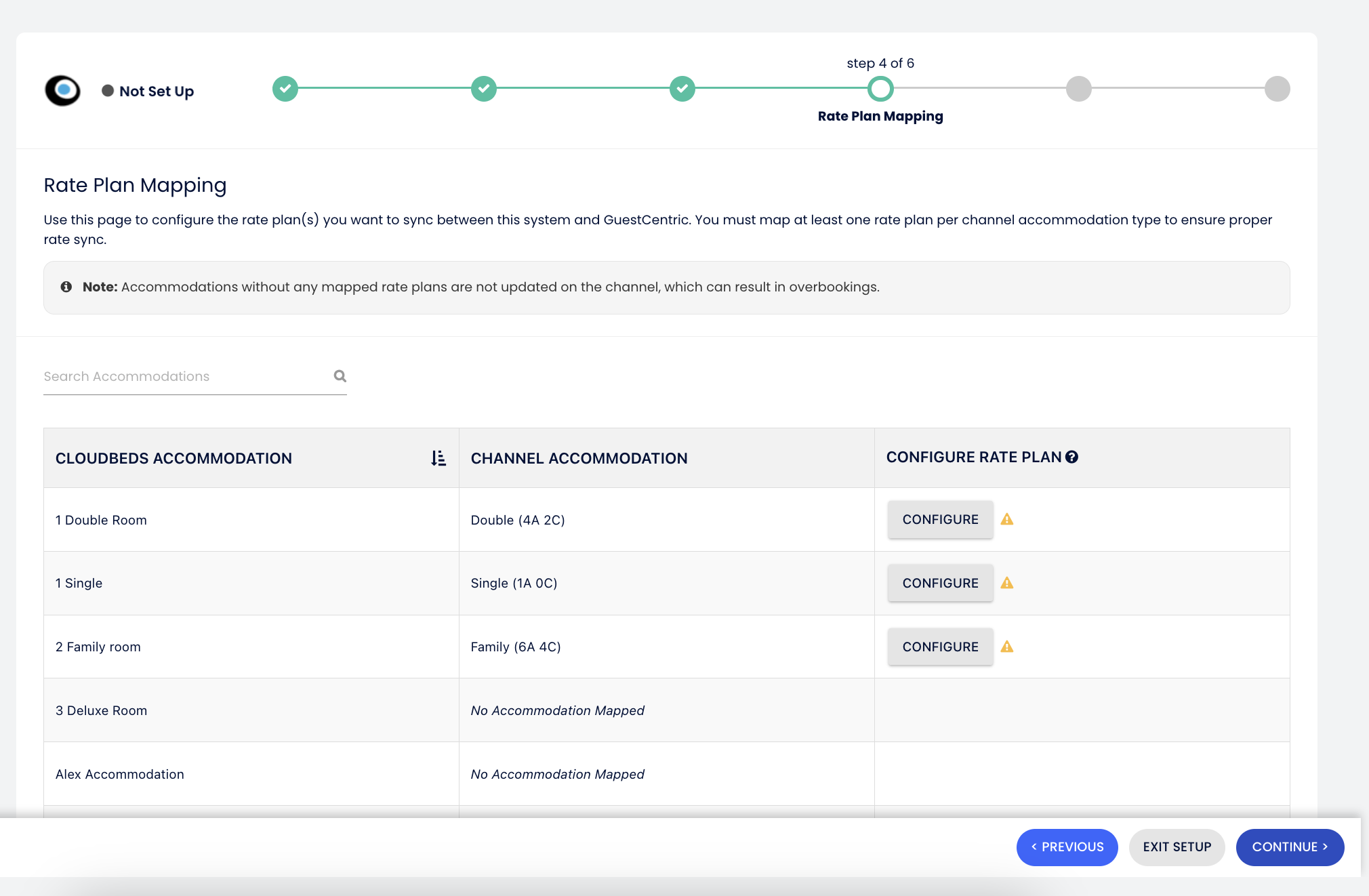Screen dimensions: 1369x896
Task: Click Exit Setup button
Action: [x=1177, y=847]
